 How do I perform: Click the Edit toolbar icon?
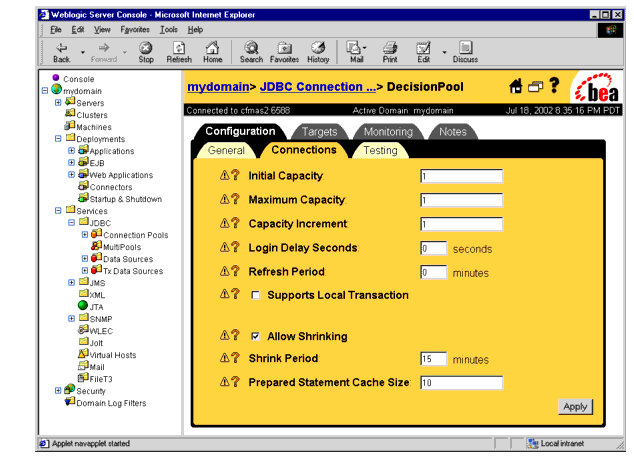click(423, 53)
